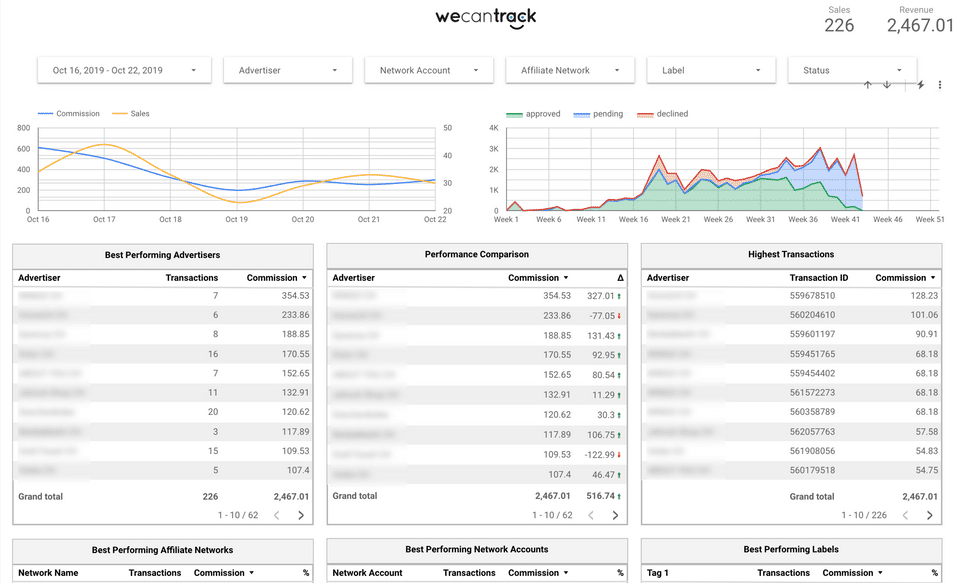Click Transactions header in Best Performing Labels

click(x=784, y=573)
